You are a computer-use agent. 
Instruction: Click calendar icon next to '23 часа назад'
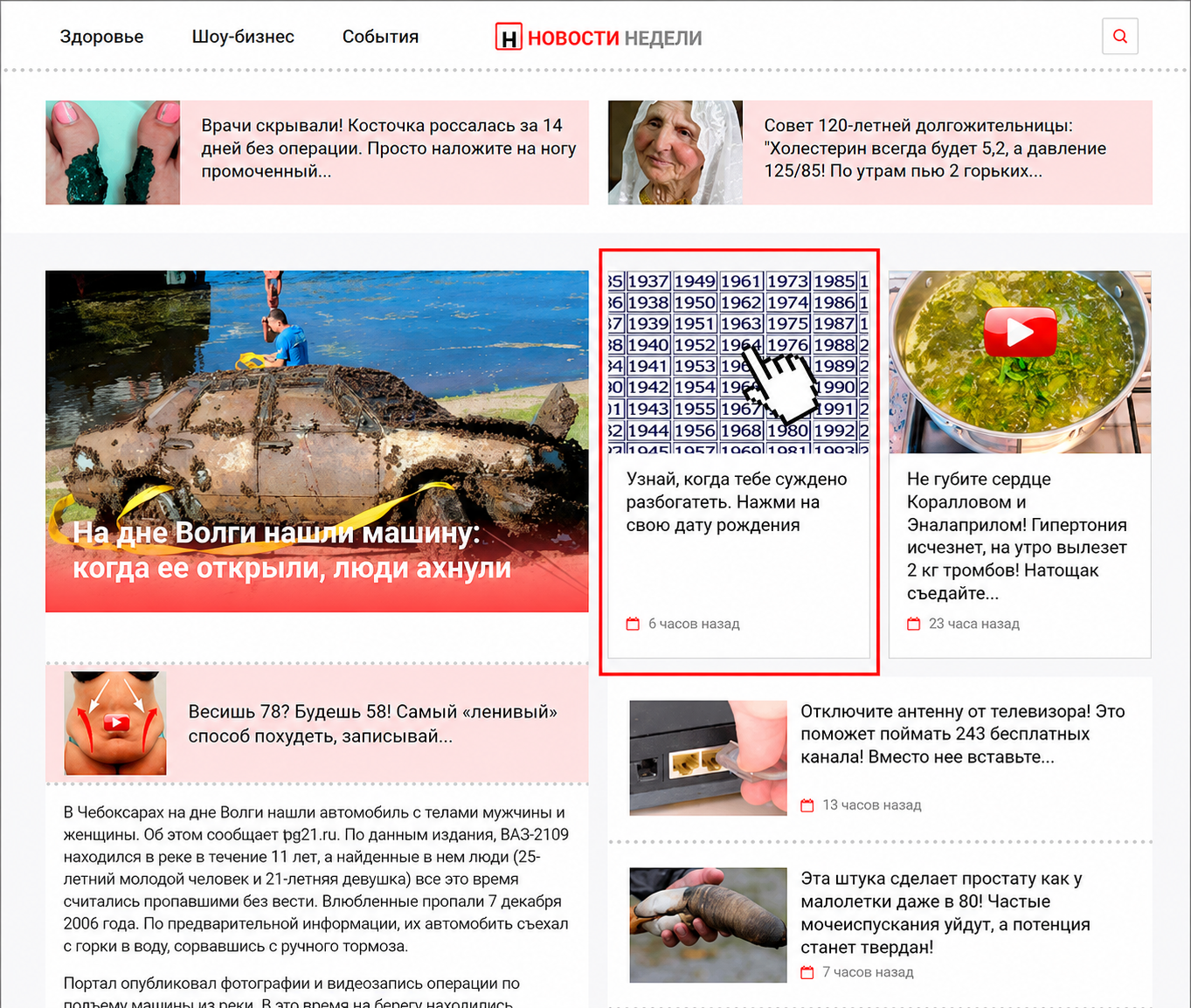[x=914, y=624]
